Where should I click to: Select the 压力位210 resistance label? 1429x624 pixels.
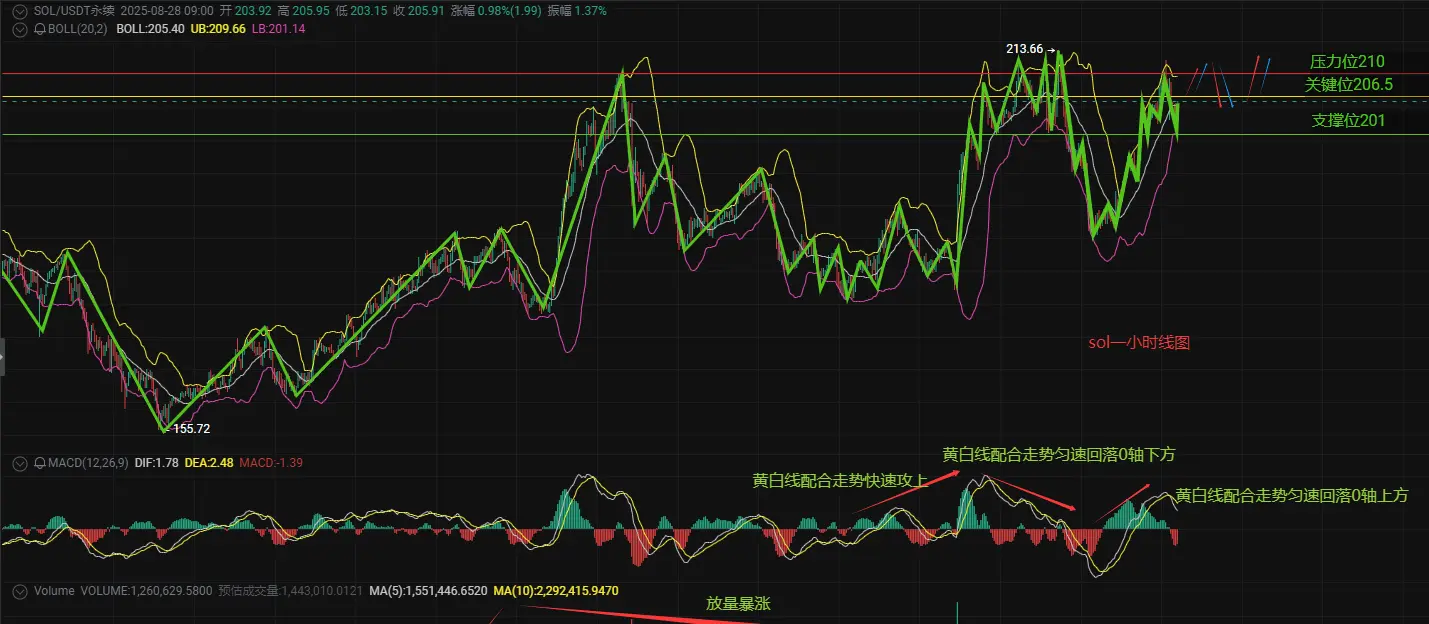coord(1347,62)
